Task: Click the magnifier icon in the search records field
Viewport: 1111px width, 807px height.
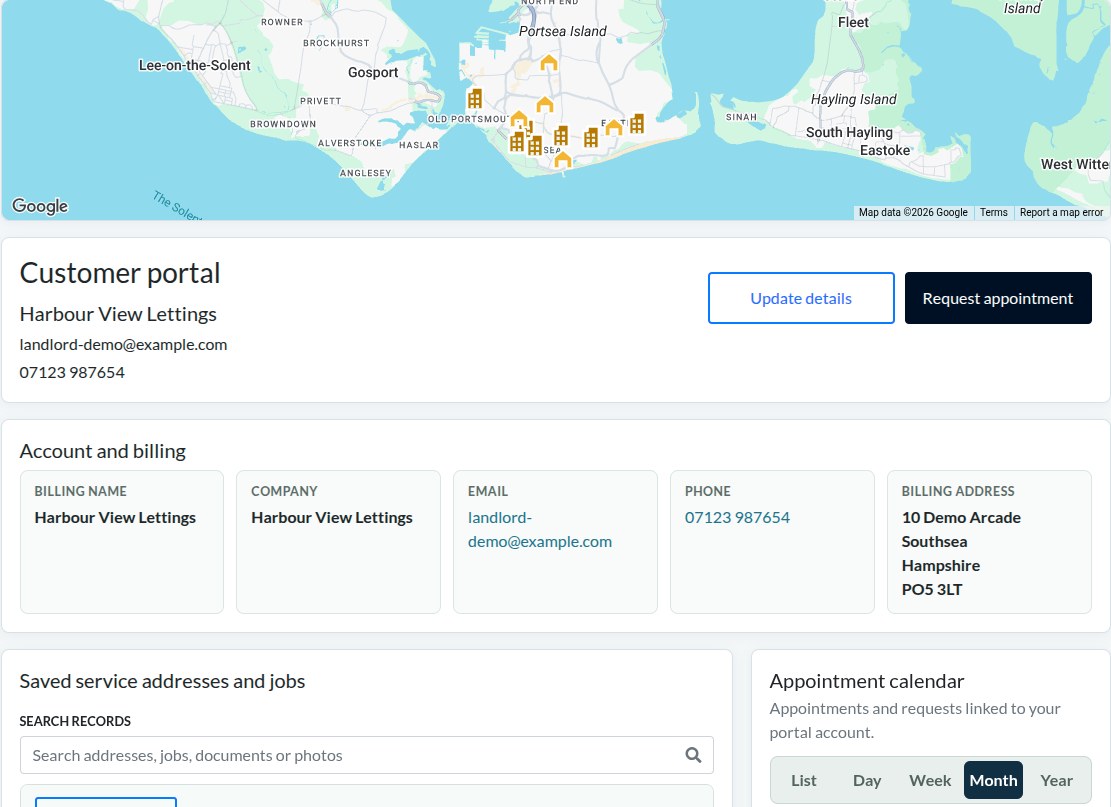Action: pyautogui.click(x=694, y=755)
